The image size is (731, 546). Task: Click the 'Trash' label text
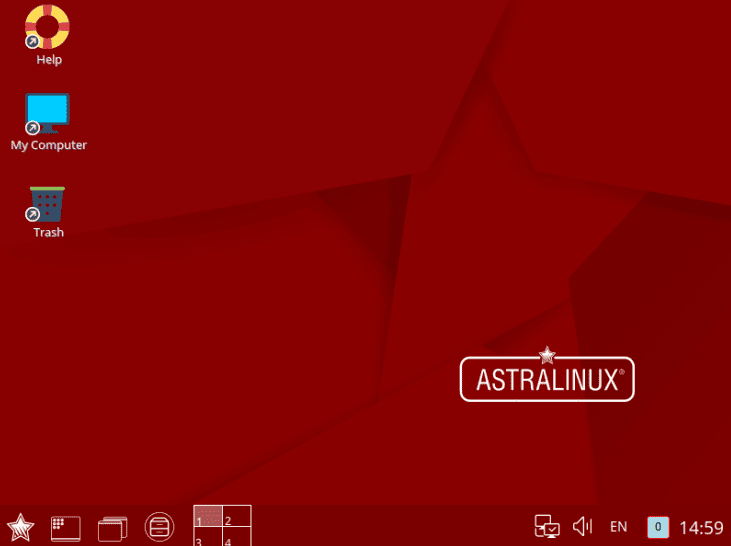[48, 232]
